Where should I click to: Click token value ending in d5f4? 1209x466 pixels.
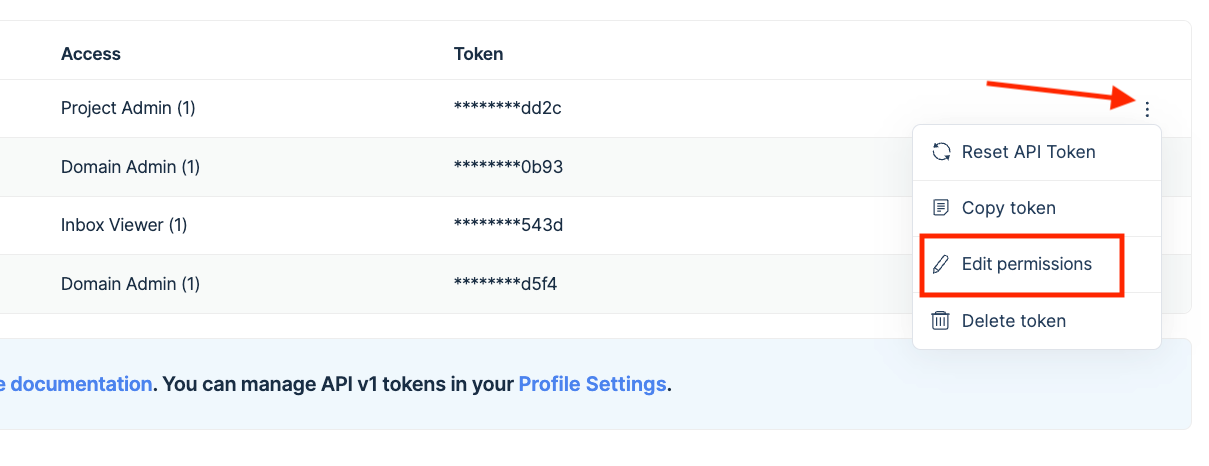pyautogui.click(x=506, y=284)
